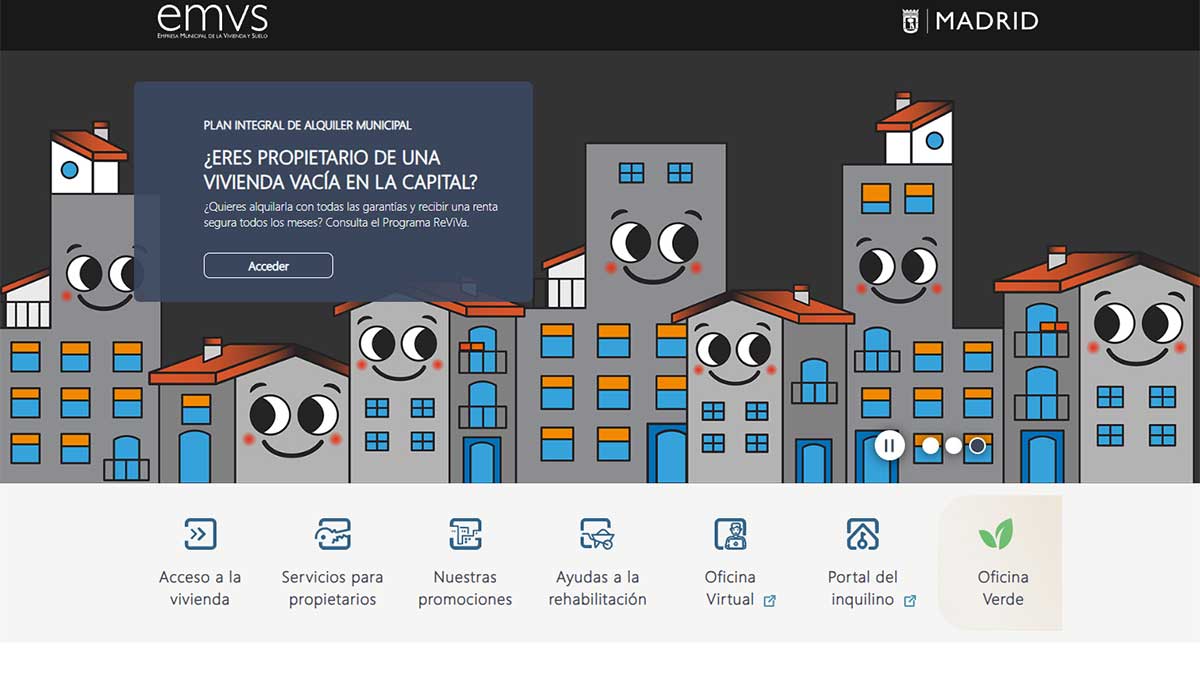Viewport: 1200px width, 675px height.
Task: Switch to the first carousel slide dot
Action: (930, 446)
